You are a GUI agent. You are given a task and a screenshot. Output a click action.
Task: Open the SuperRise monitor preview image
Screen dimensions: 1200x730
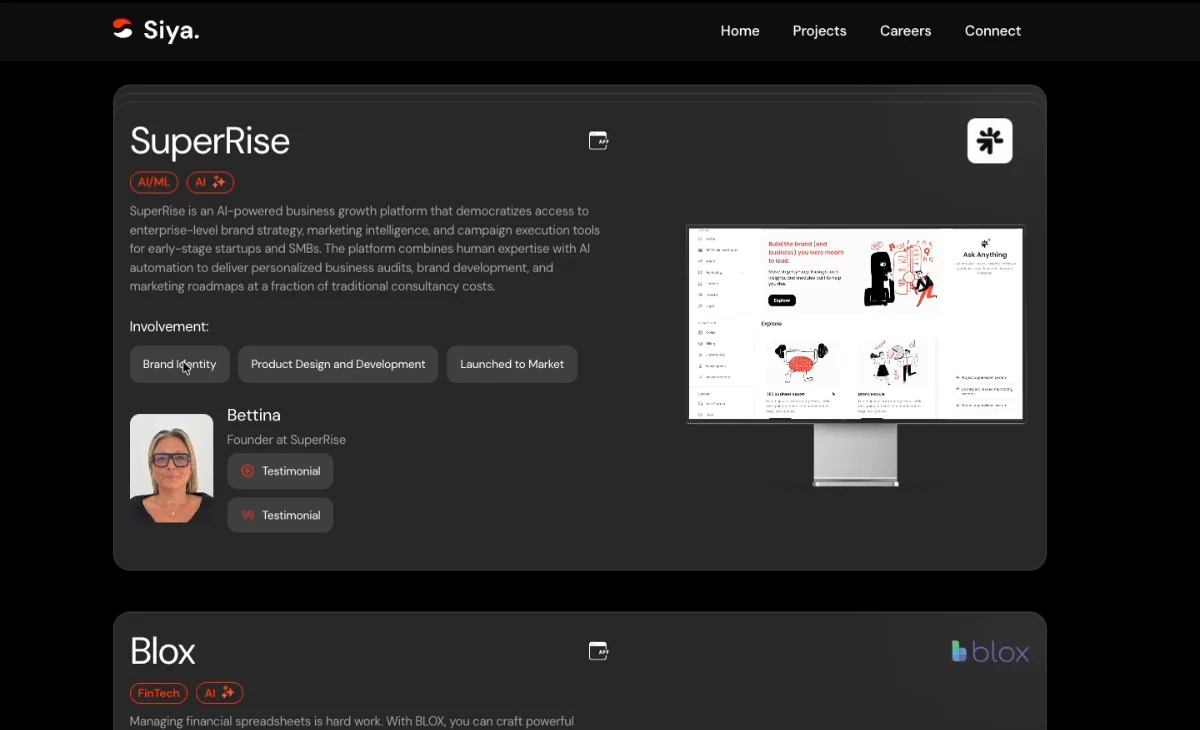click(856, 355)
